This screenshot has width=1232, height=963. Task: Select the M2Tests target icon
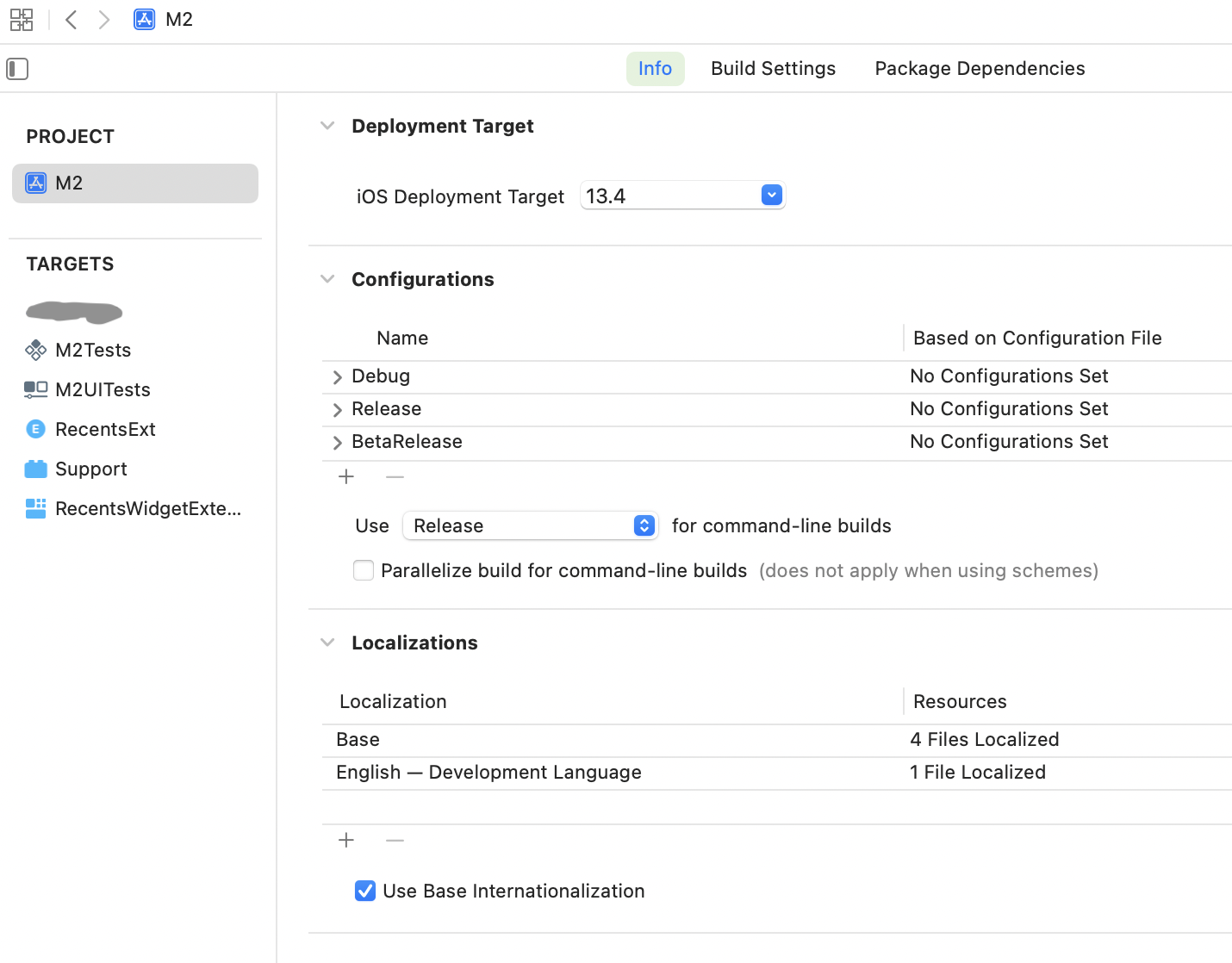click(35, 350)
